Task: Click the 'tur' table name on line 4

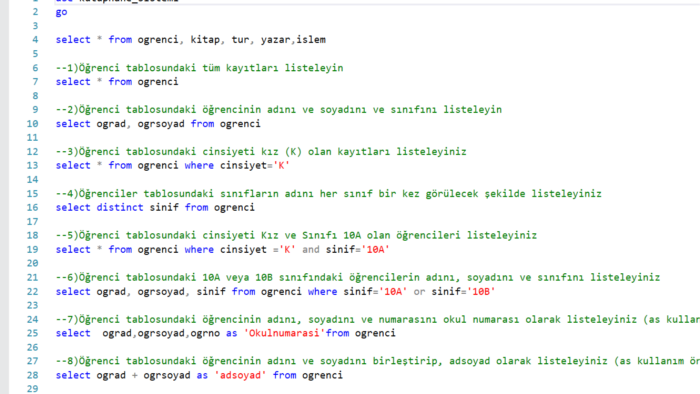Action: pyautogui.click(x=240, y=40)
